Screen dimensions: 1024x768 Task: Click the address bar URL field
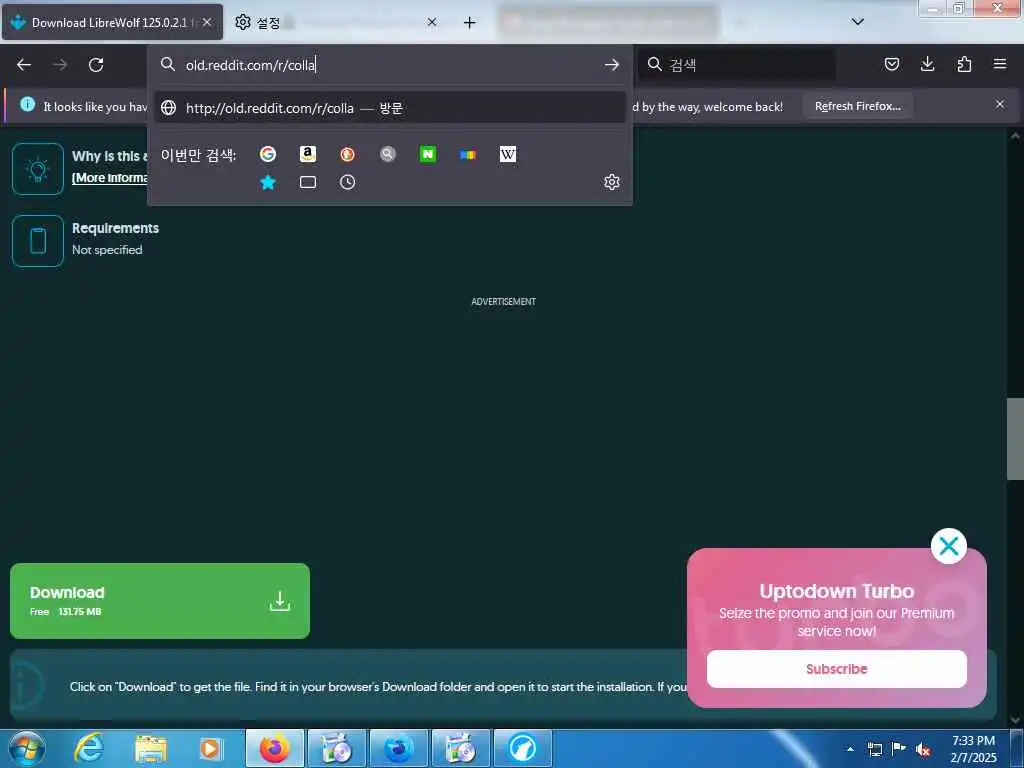390,65
